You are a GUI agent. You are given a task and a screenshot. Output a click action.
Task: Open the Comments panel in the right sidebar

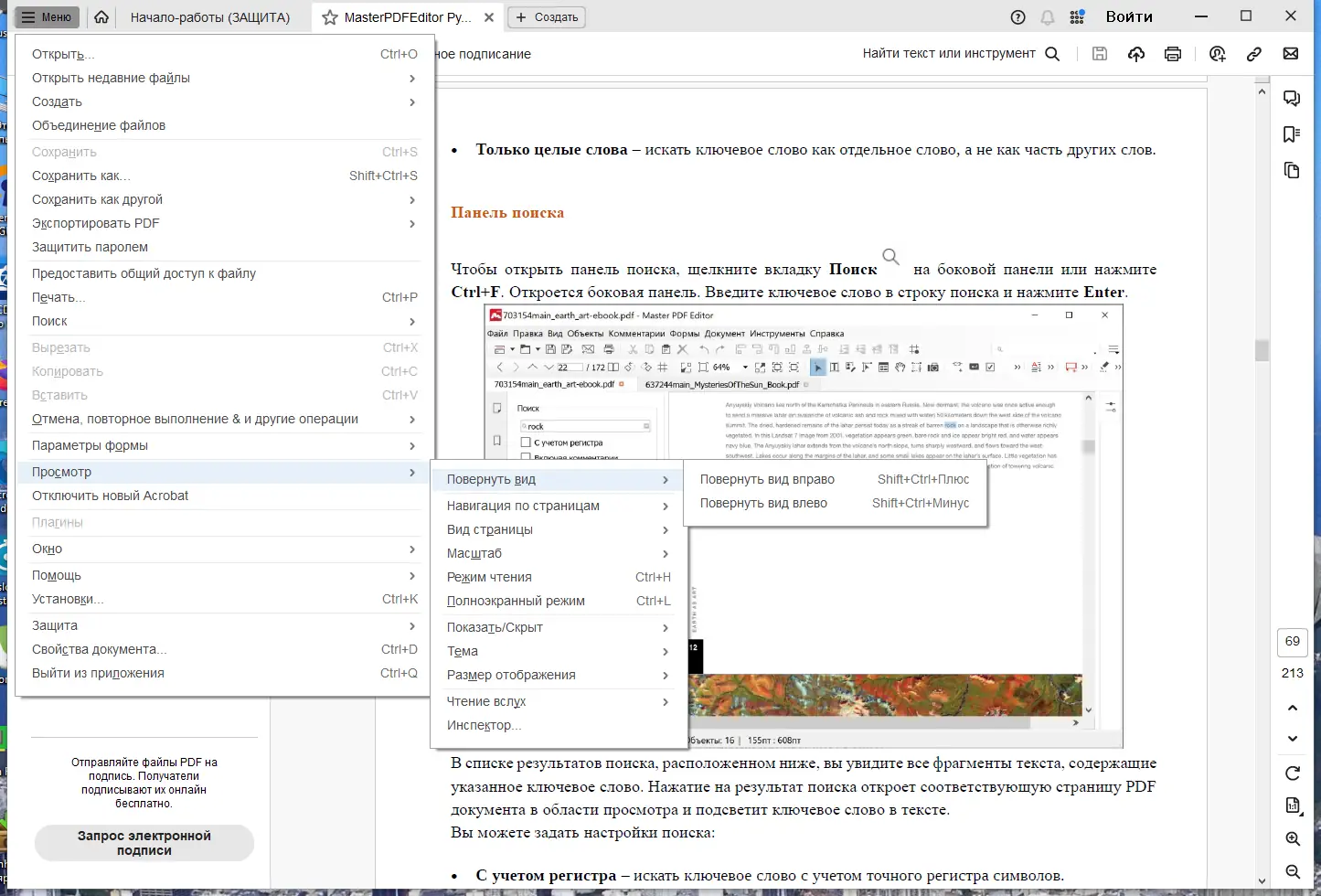[x=1292, y=98]
